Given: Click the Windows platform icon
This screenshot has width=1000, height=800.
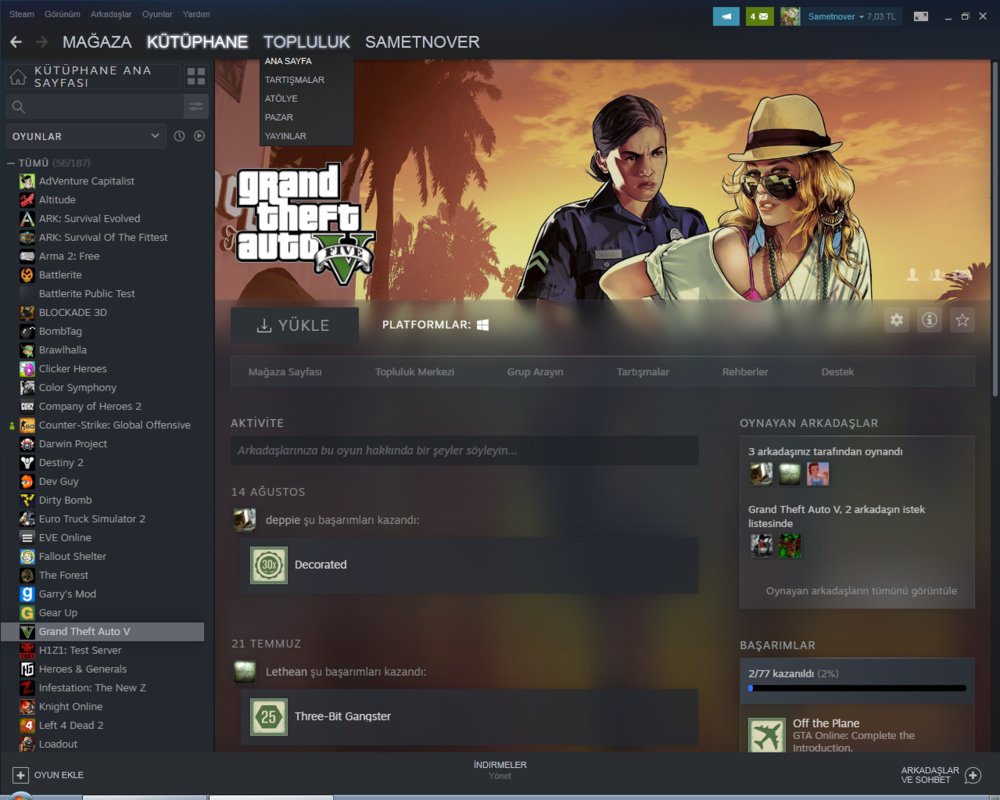Looking at the screenshot, I should 483,325.
